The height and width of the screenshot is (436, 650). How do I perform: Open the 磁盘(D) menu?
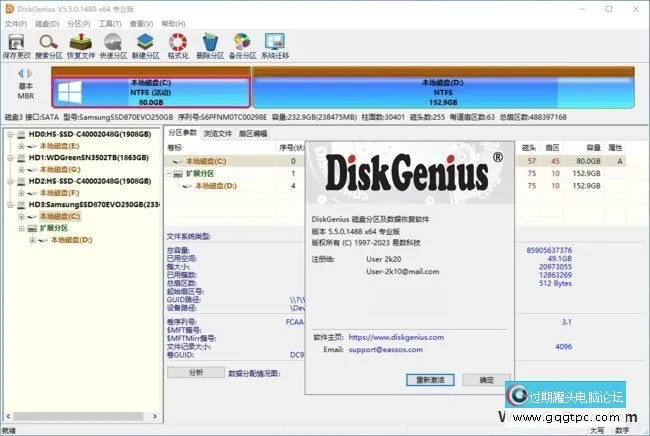(x=47, y=24)
